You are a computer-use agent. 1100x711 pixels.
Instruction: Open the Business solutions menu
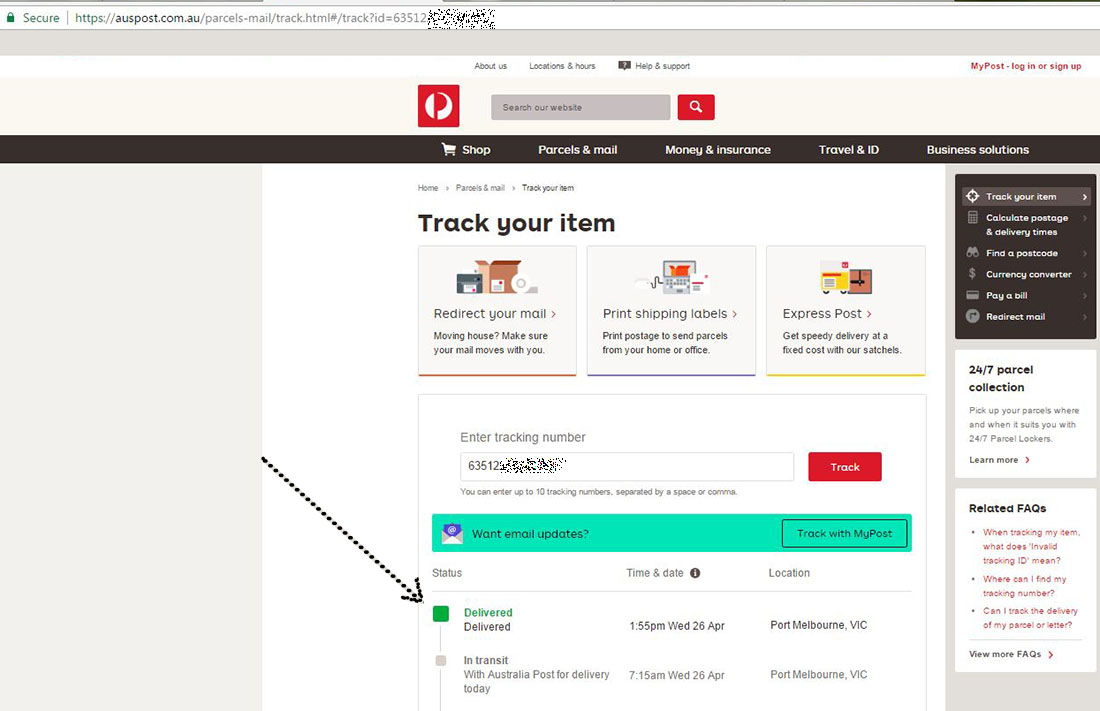978,149
